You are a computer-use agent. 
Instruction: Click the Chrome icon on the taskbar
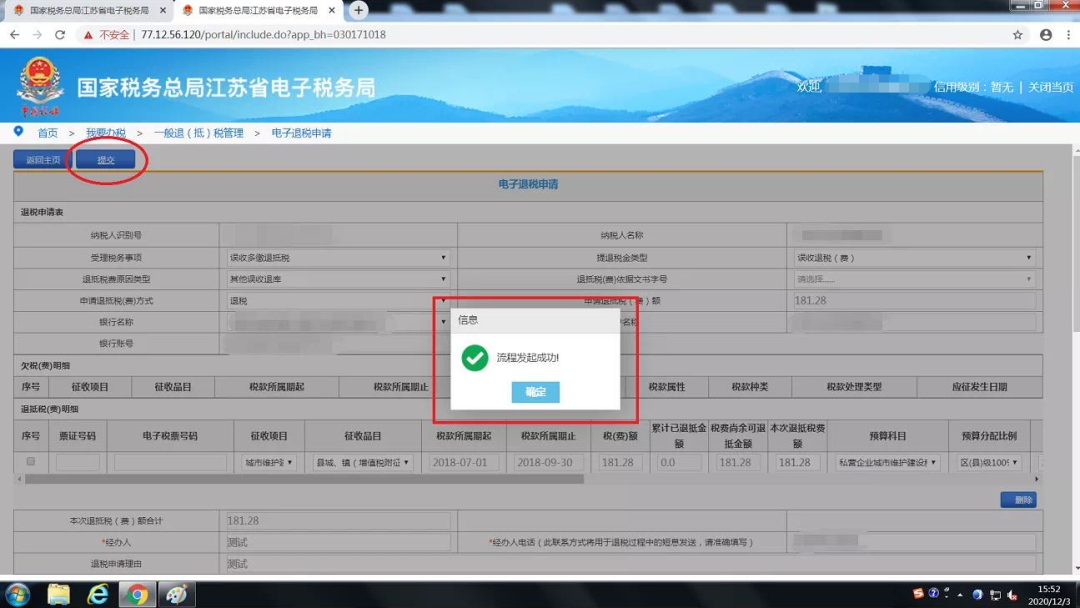pos(136,594)
